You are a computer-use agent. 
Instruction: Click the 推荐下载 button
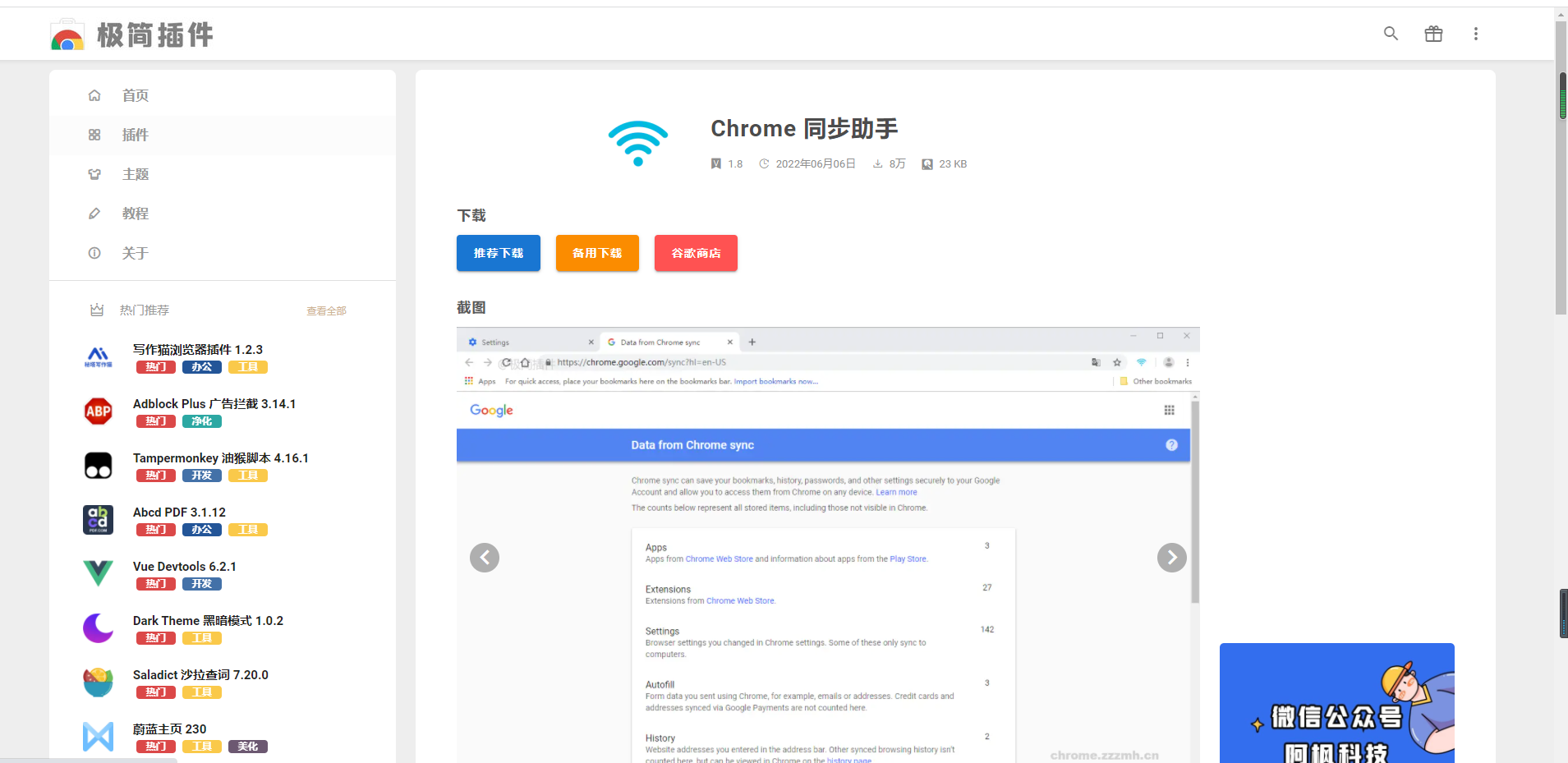[499, 253]
